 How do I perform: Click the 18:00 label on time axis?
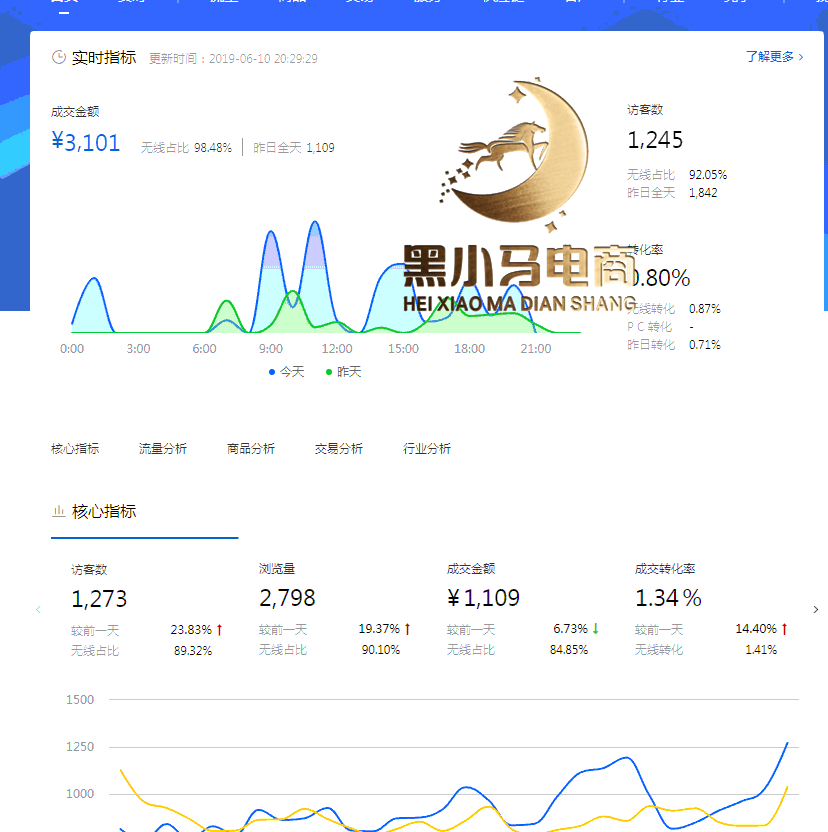[470, 349]
